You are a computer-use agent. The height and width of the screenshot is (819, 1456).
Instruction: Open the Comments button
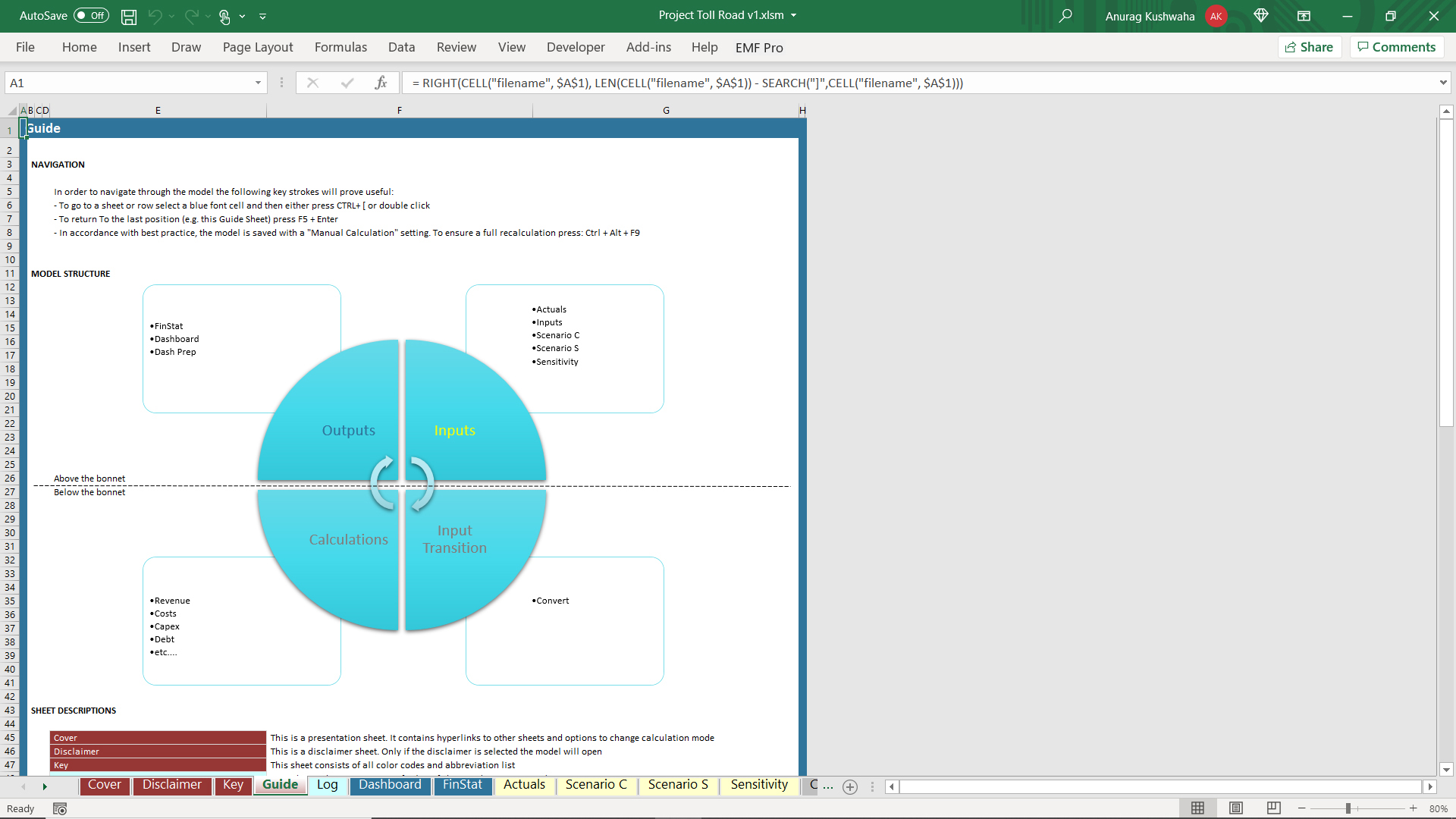(1397, 47)
